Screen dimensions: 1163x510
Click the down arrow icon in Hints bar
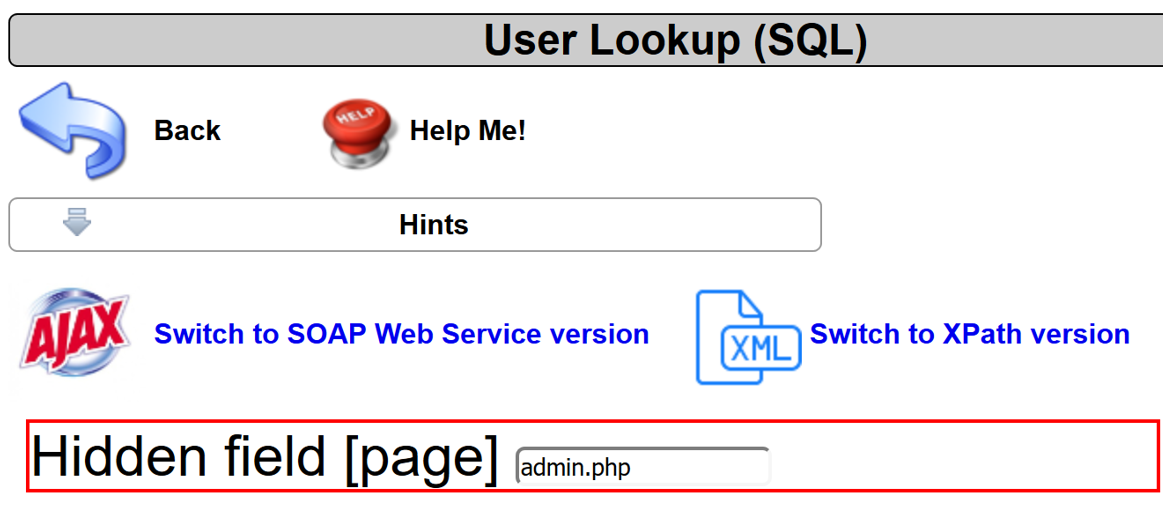click(77, 222)
